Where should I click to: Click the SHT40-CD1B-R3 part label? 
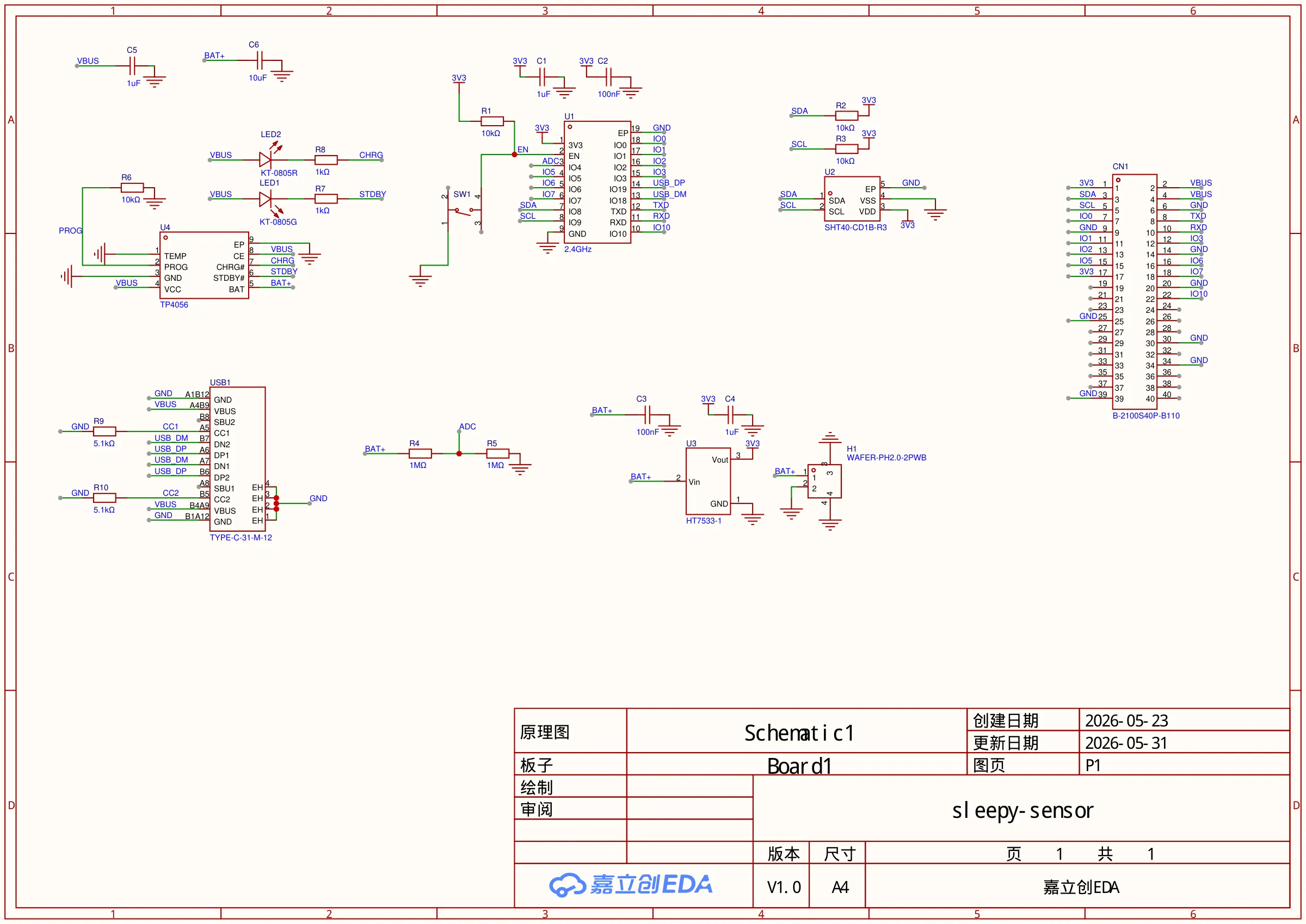click(x=855, y=227)
